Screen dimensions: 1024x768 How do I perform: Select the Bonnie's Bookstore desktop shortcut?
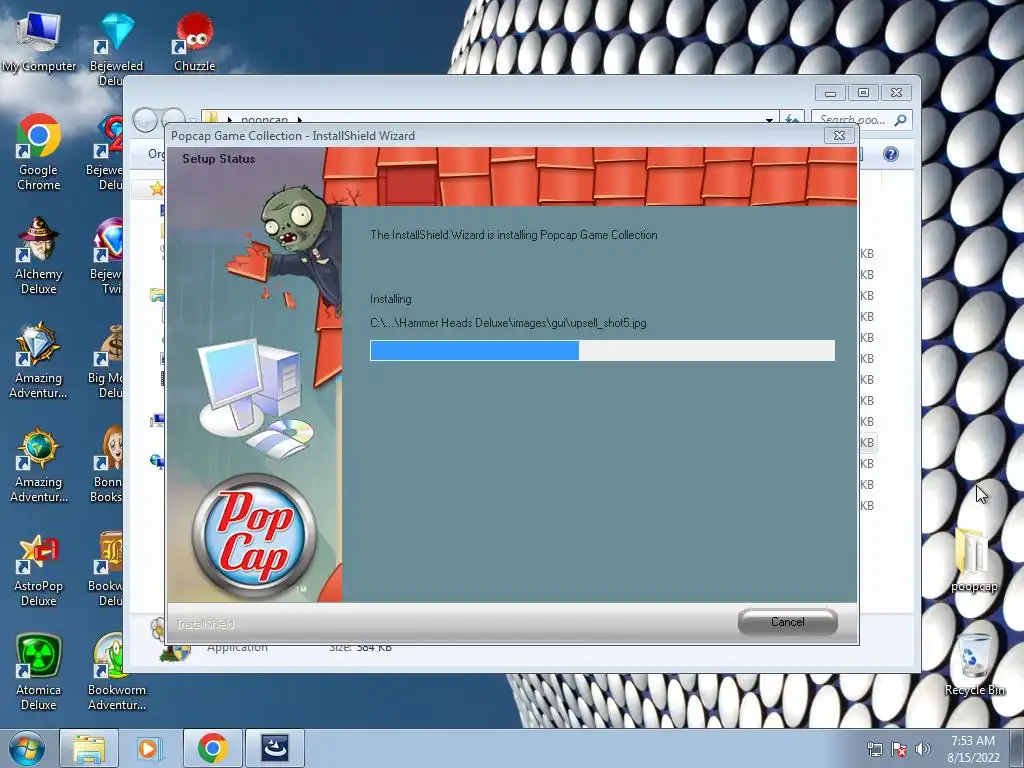tap(106, 464)
